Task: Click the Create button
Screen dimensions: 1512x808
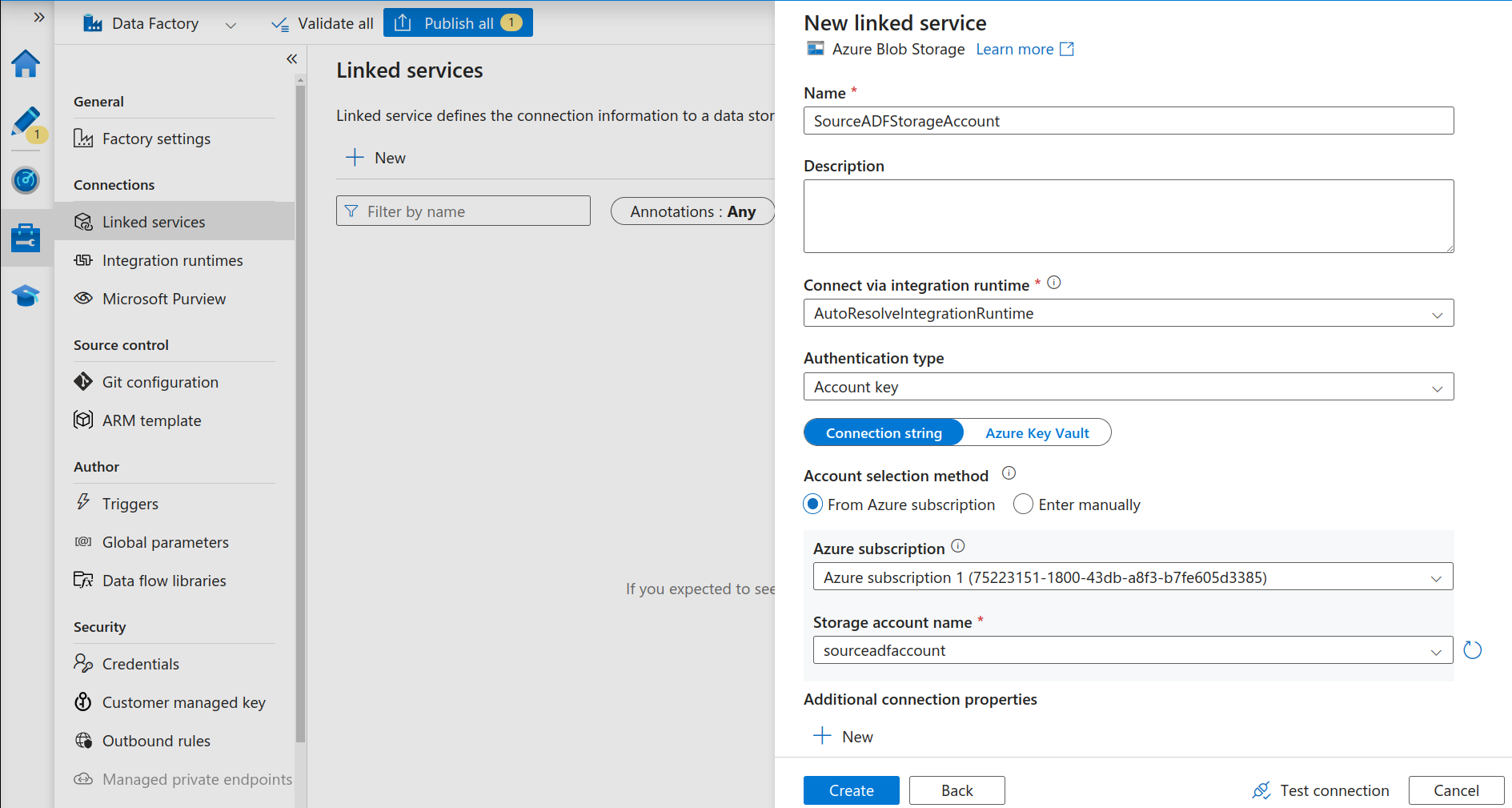Action: point(851,790)
